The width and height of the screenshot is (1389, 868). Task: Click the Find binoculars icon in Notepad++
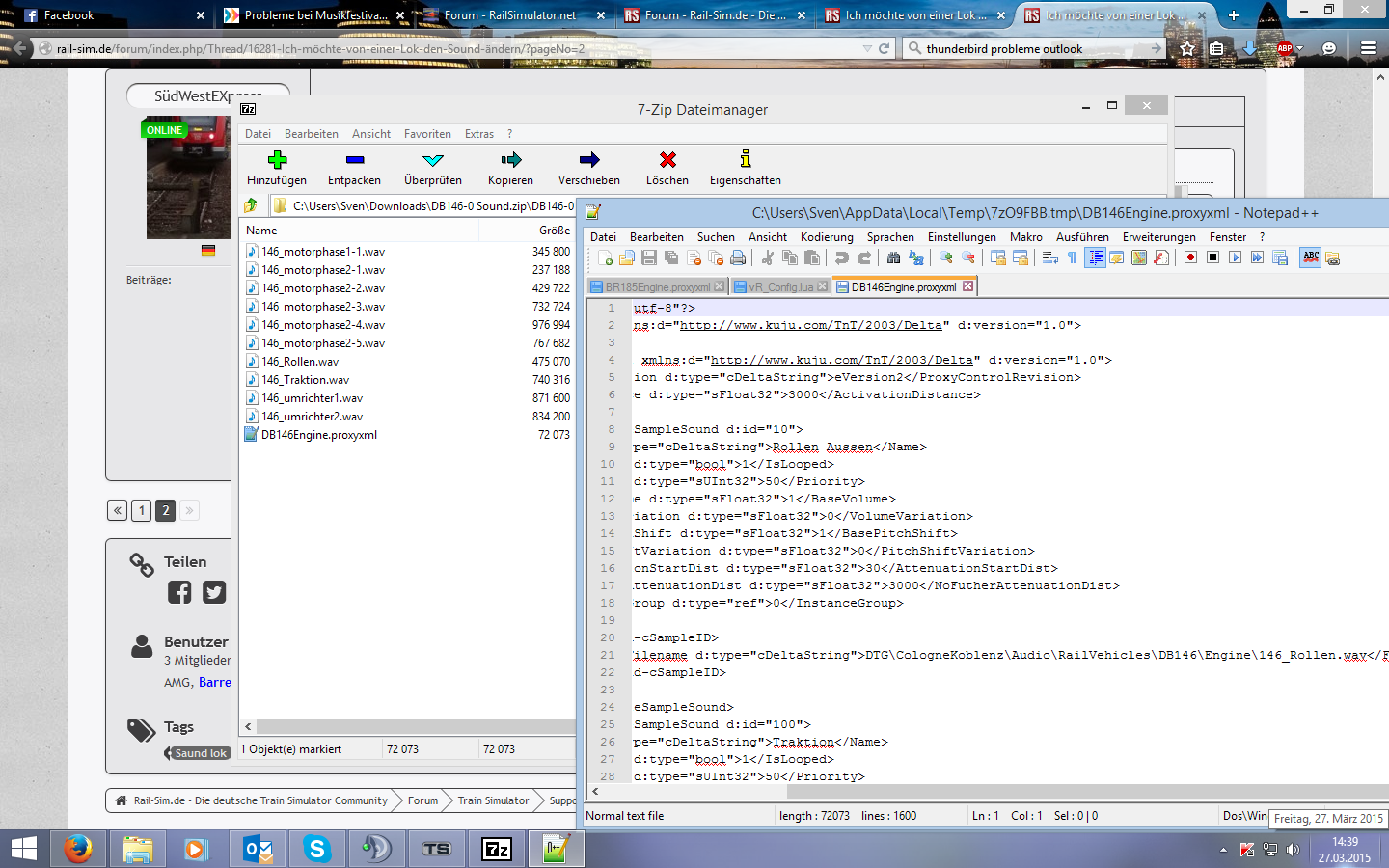tap(893, 258)
